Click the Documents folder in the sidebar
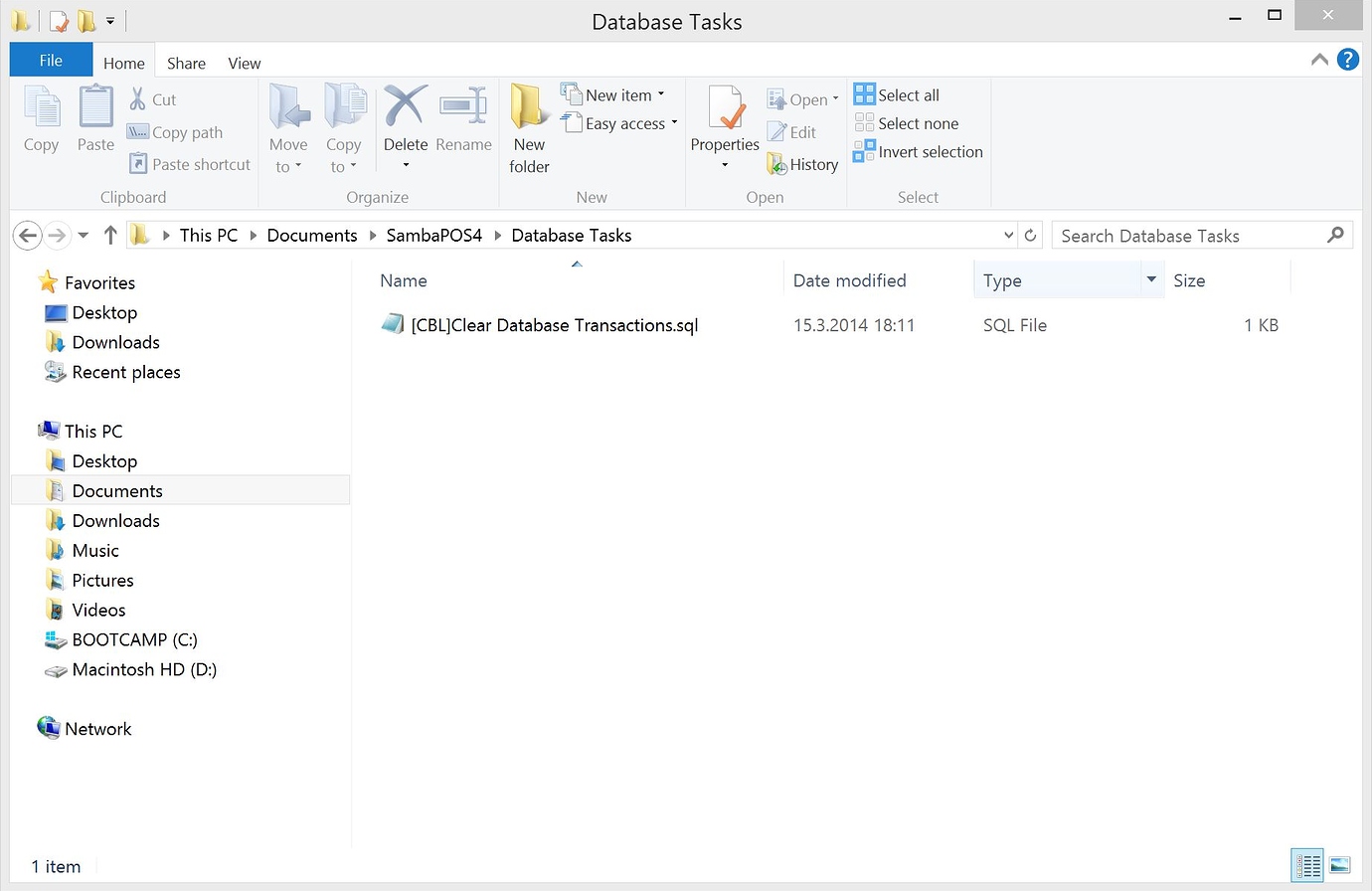The image size is (1372, 891). coord(117,489)
